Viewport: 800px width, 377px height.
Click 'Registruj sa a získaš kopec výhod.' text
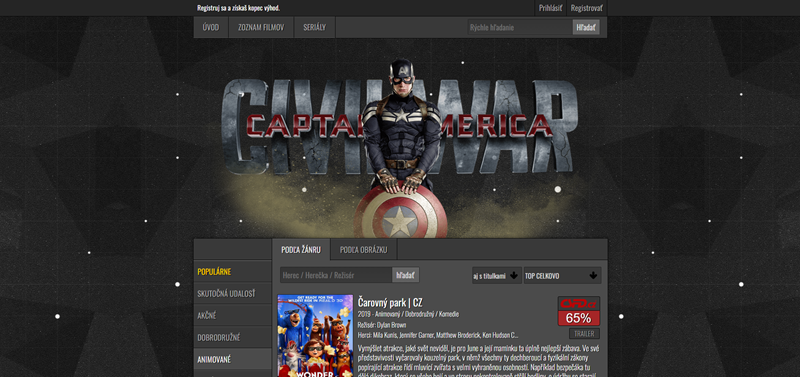tap(238, 8)
